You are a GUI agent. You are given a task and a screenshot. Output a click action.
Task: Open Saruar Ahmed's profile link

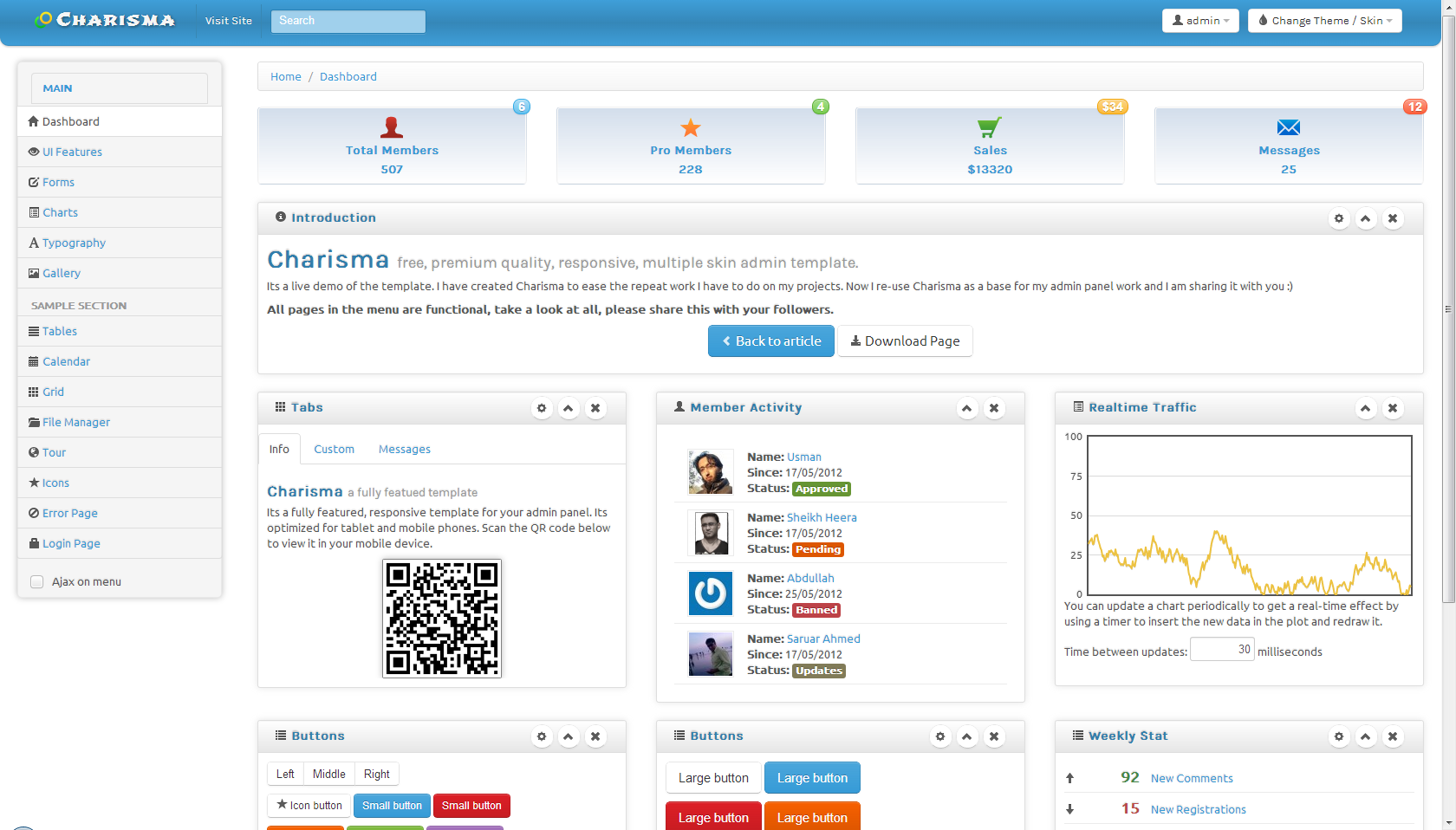click(x=823, y=639)
